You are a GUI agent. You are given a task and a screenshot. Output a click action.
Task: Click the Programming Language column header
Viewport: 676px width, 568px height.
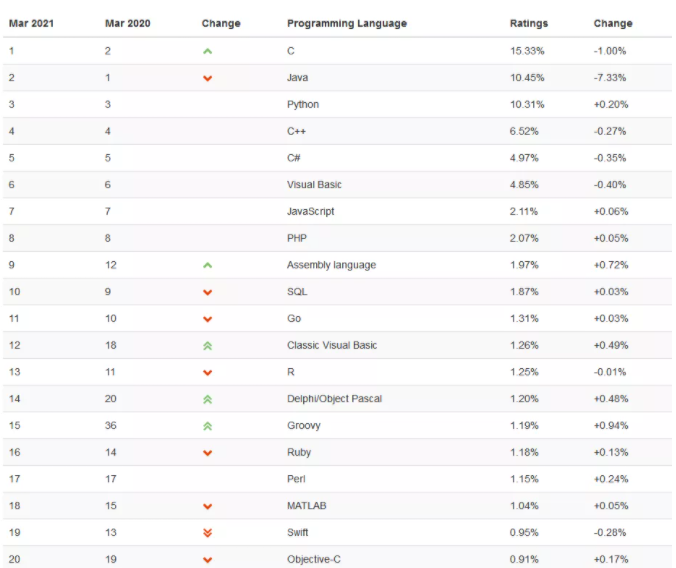(347, 23)
